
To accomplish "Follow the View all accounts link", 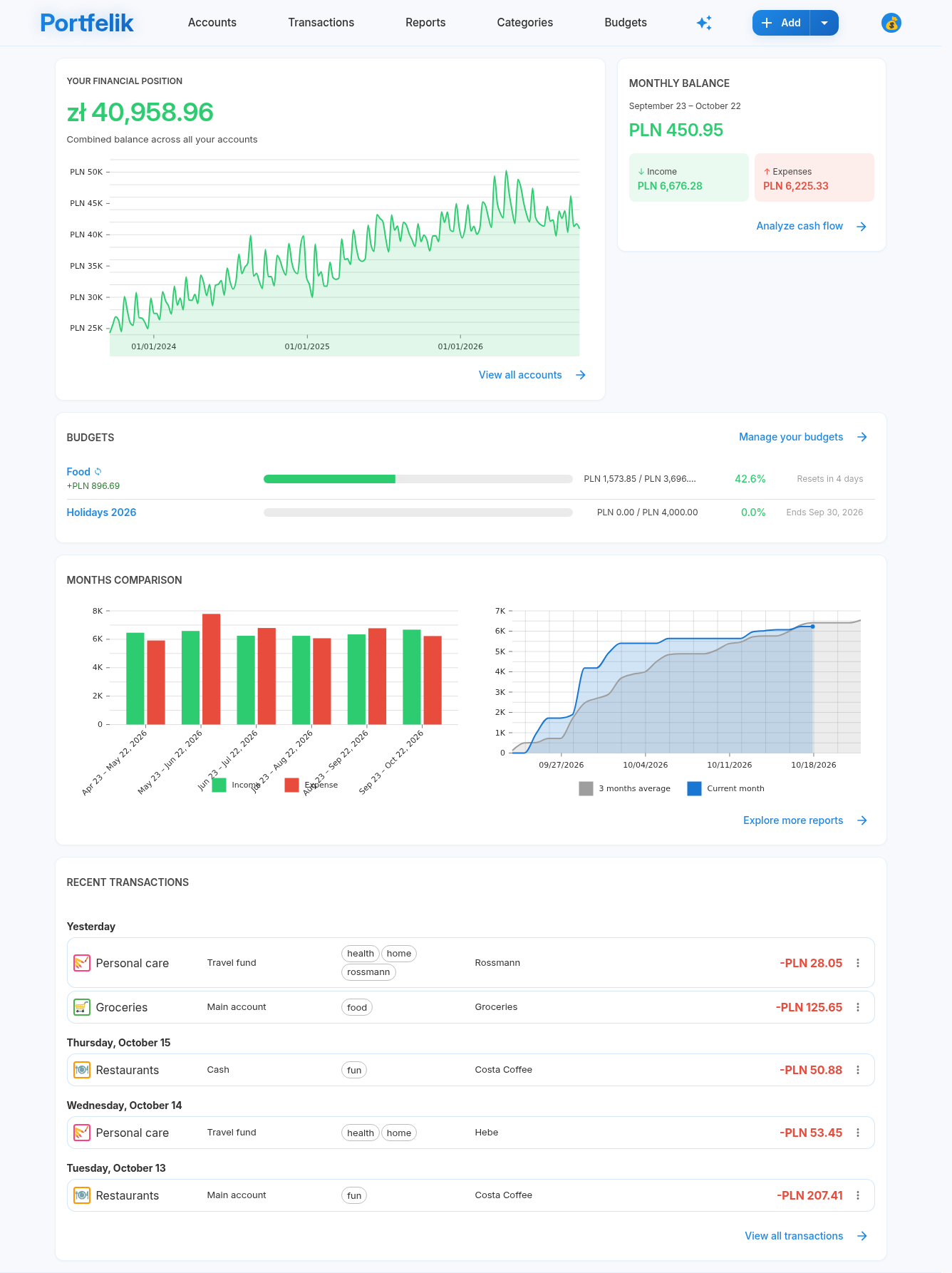I will [520, 375].
